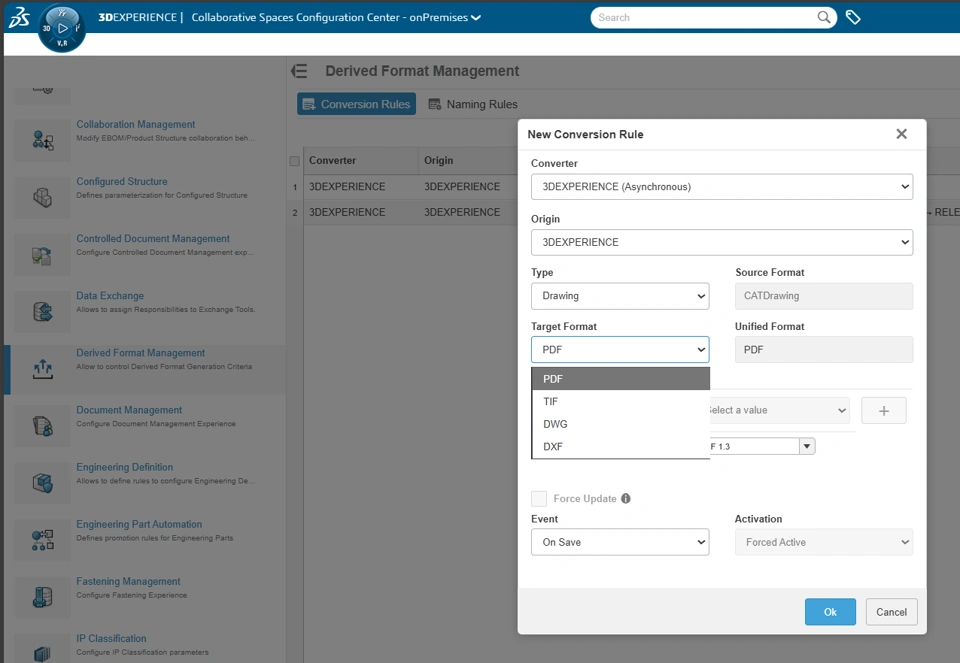This screenshot has height=663, width=960.
Task: Select DWG in Target Format list
Action: pyautogui.click(x=620, y=424)
